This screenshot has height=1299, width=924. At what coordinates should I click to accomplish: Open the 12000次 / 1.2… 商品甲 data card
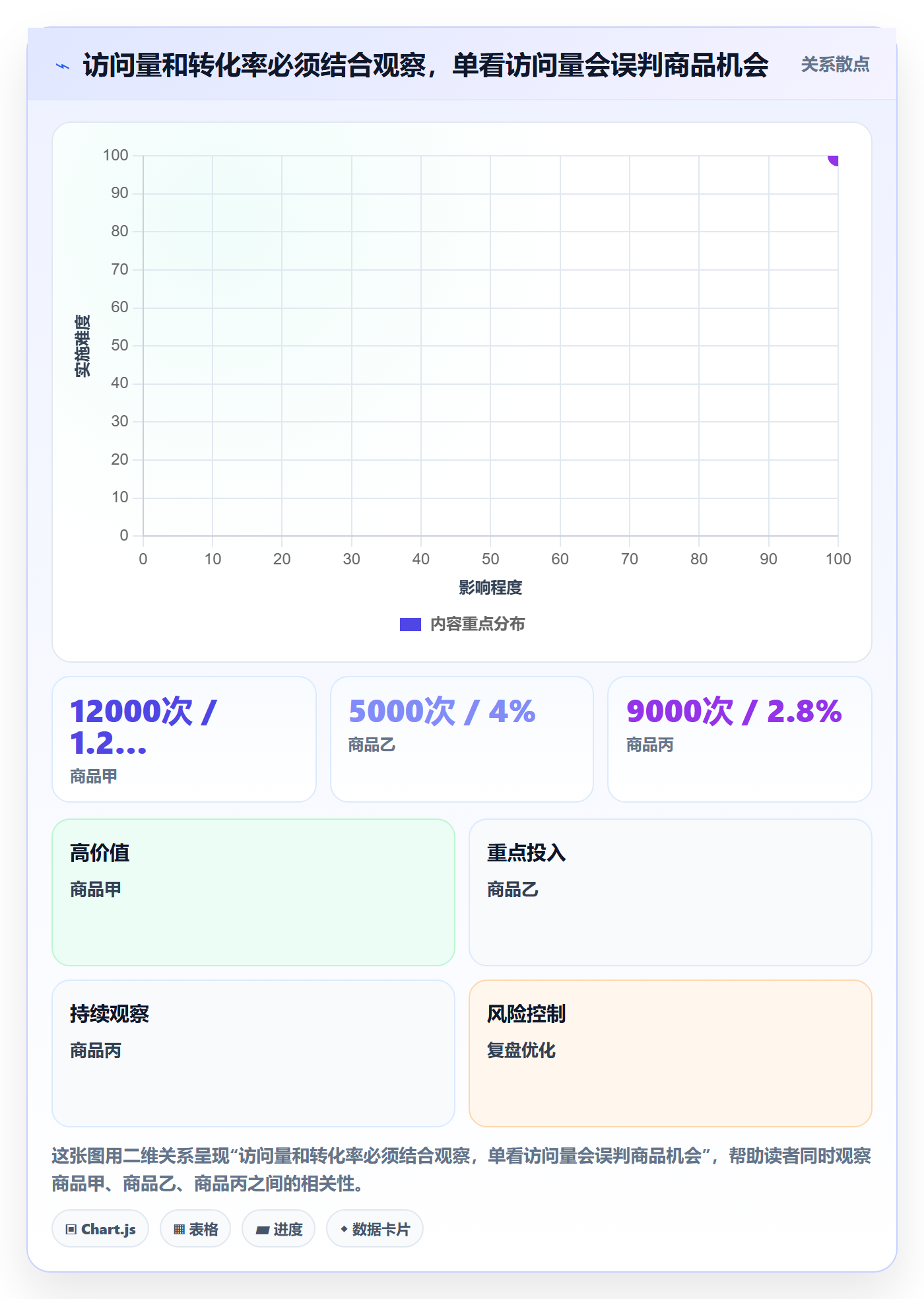pyautogui.click(x=184, y=739)
